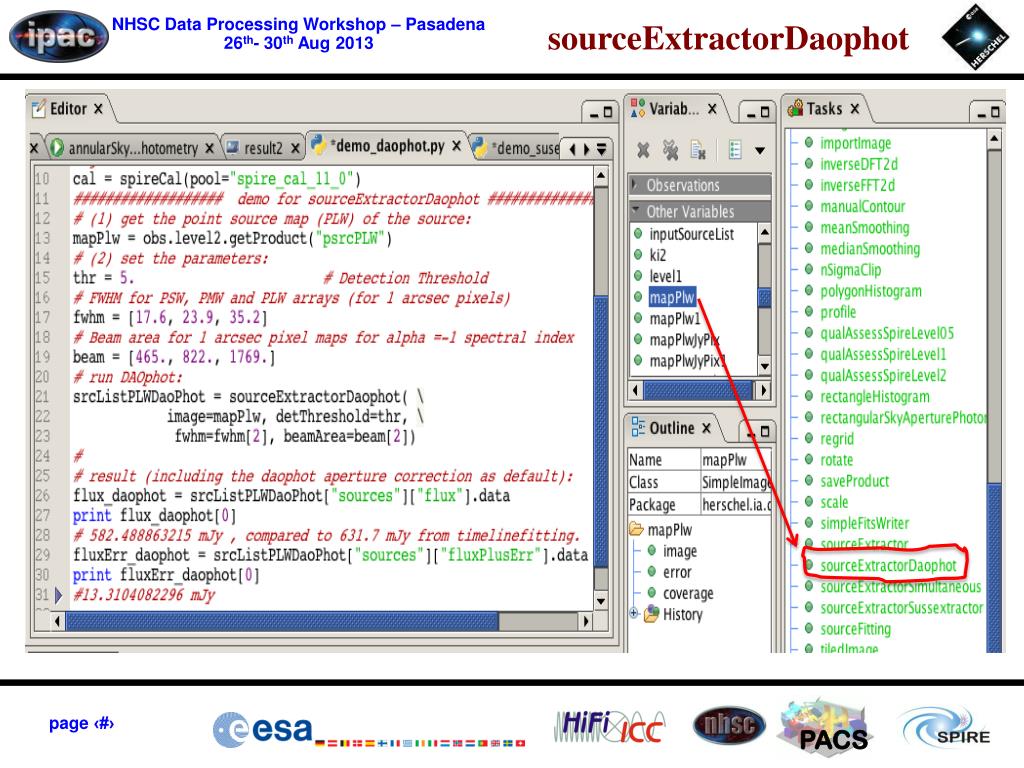
Task: Select the error item in Outline
Action: [677, 572]
